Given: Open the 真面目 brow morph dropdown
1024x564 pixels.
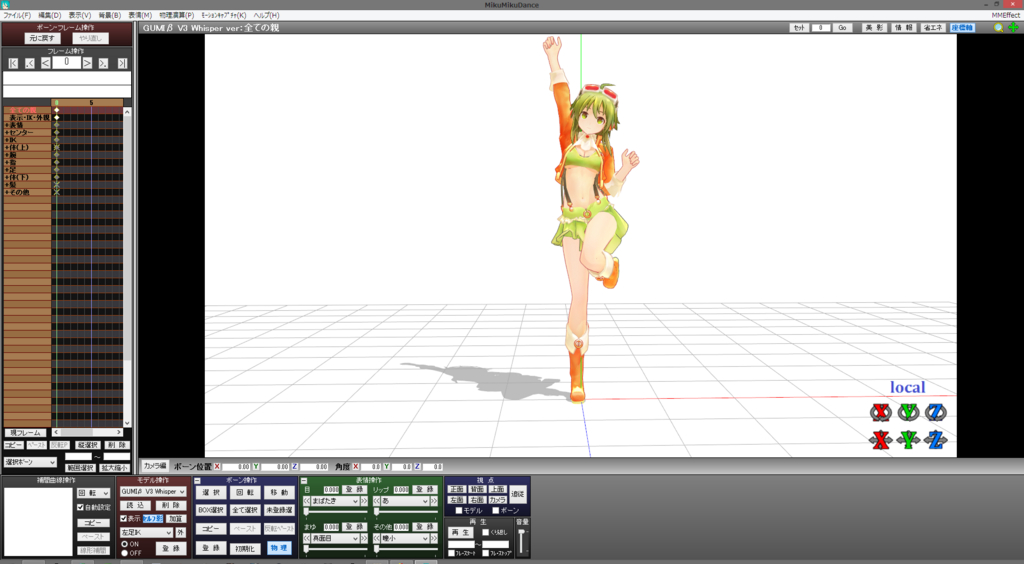Looking at the screenshot, I should pos(336,539).
